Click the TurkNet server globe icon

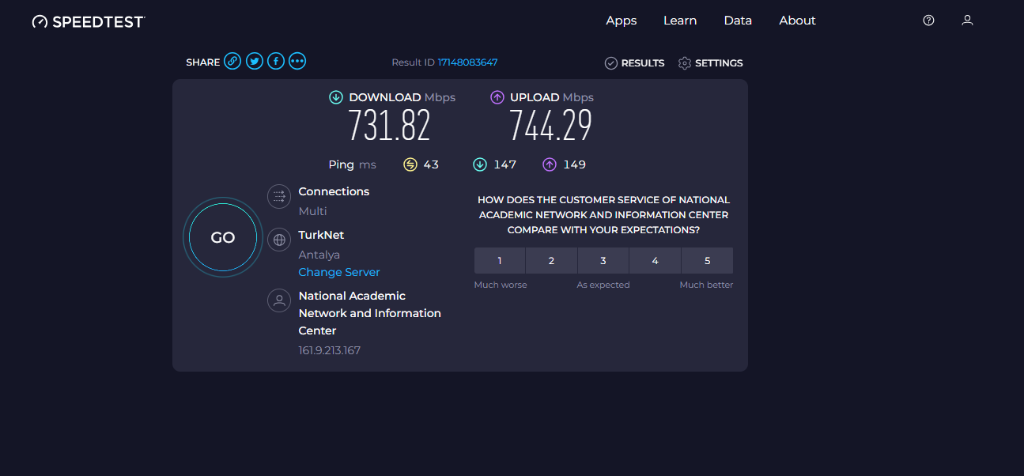click(279, 240)
